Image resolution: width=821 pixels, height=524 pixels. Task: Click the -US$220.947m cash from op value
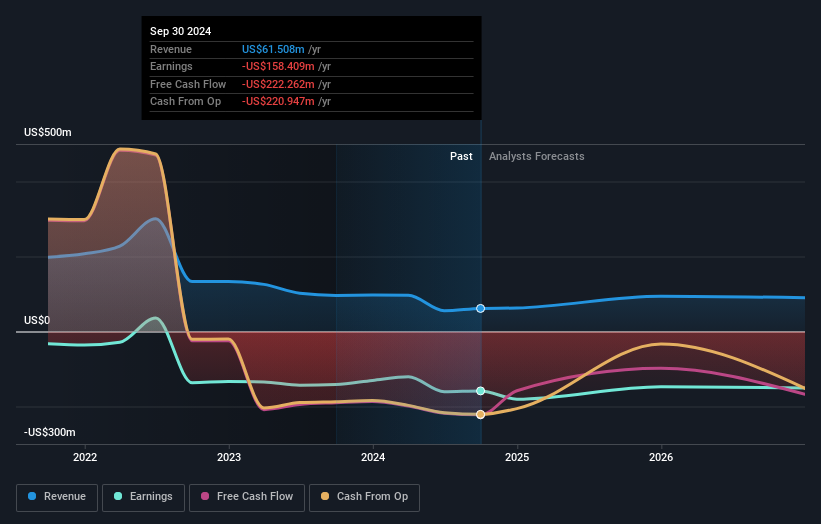(x=278, y=102)
